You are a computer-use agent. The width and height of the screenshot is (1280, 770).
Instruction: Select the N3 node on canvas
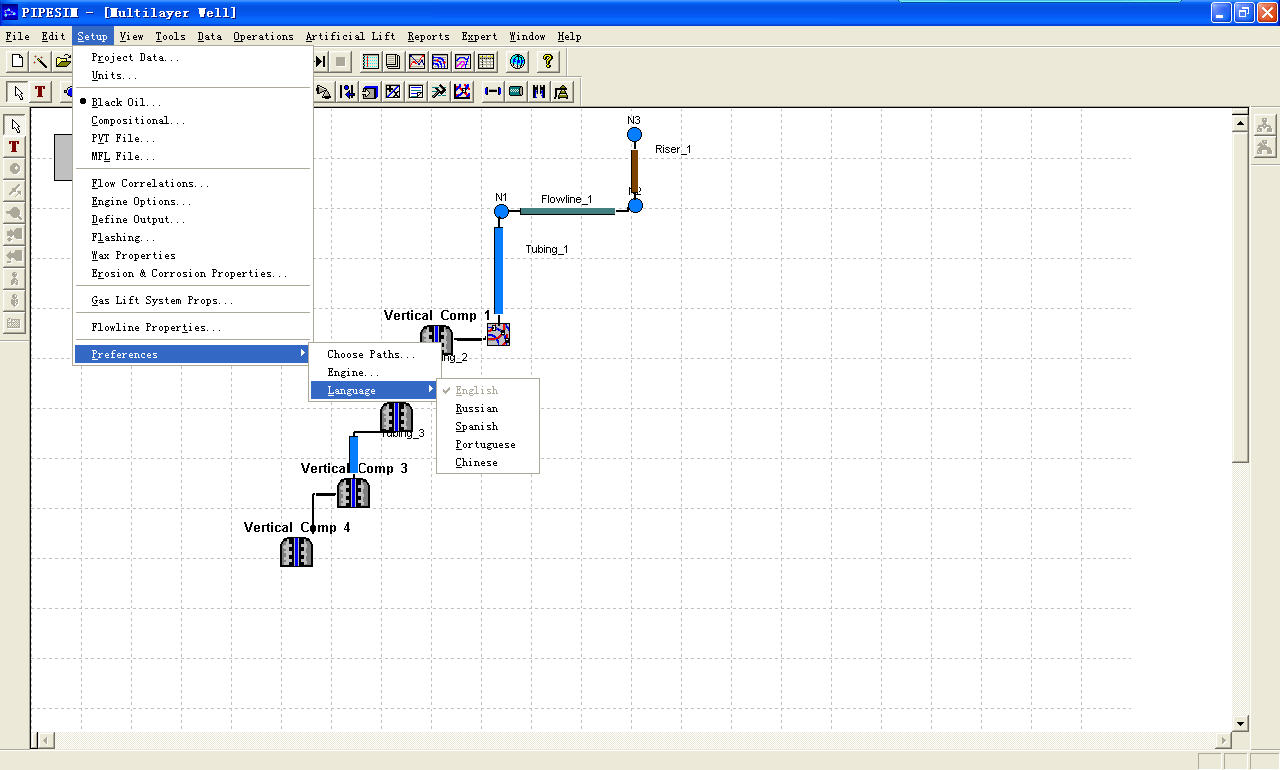coord(634,134)
